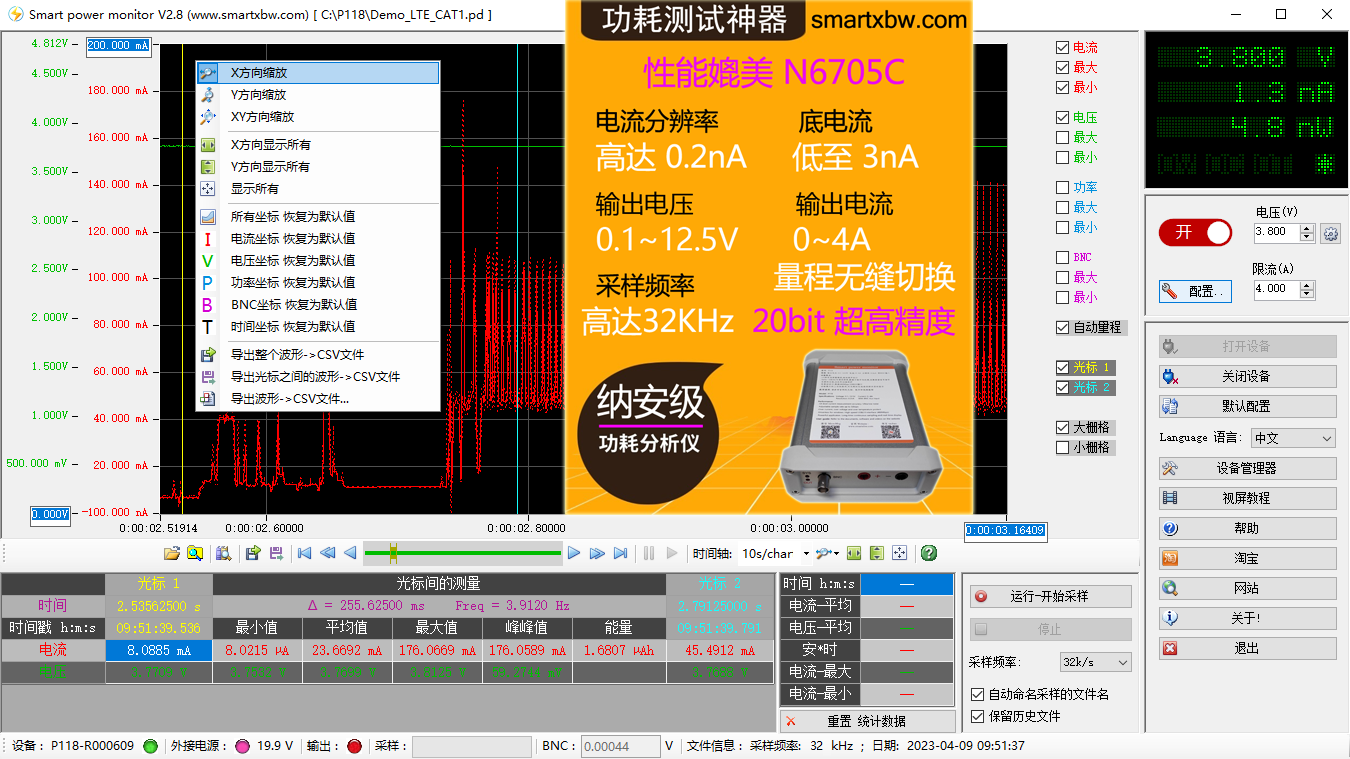Screen dimensions: 1350x759
Task: Choose Y方向显示所有 from context menu
Action: click(317, 167)
